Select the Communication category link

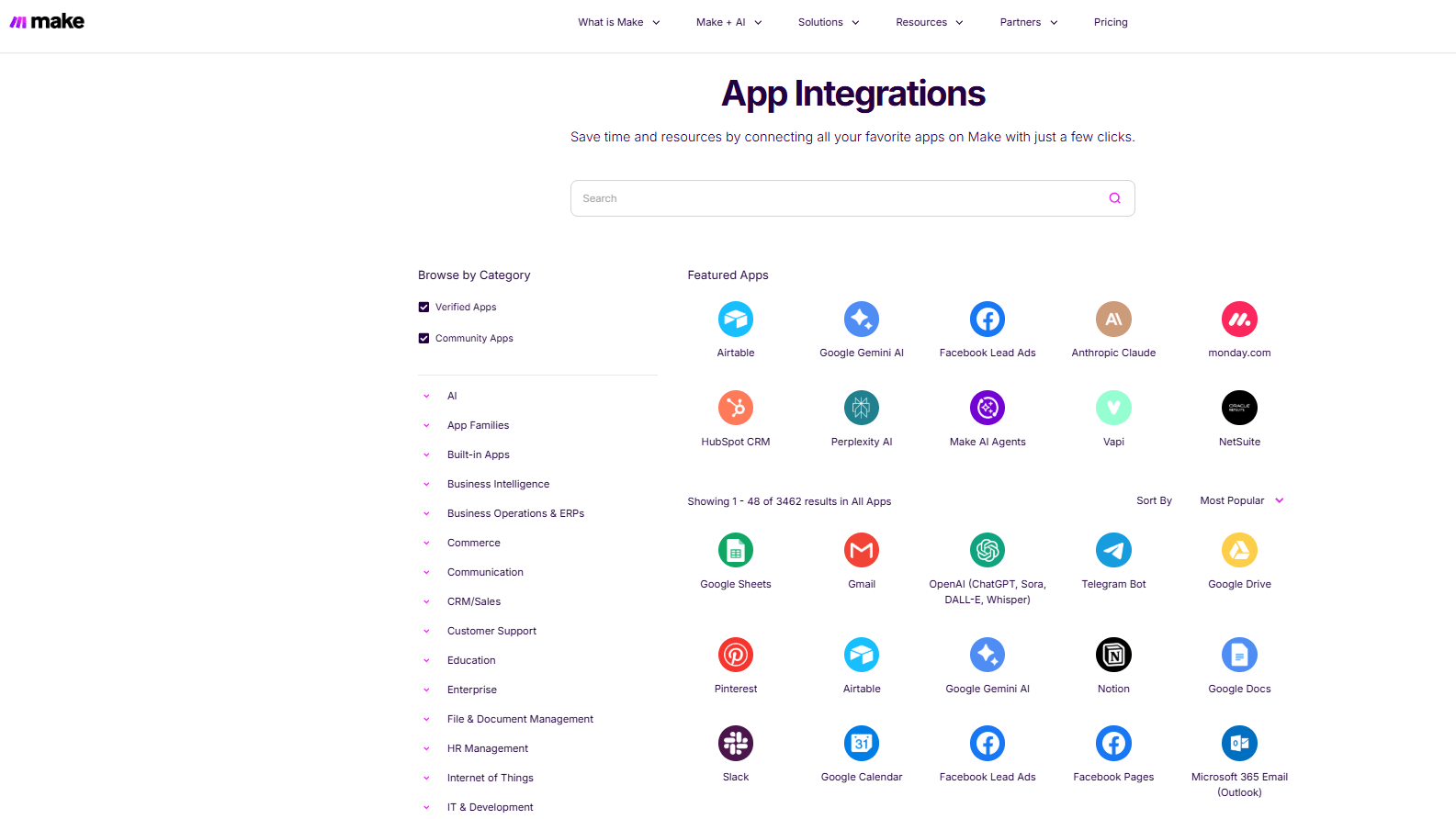tap(485, 572)
